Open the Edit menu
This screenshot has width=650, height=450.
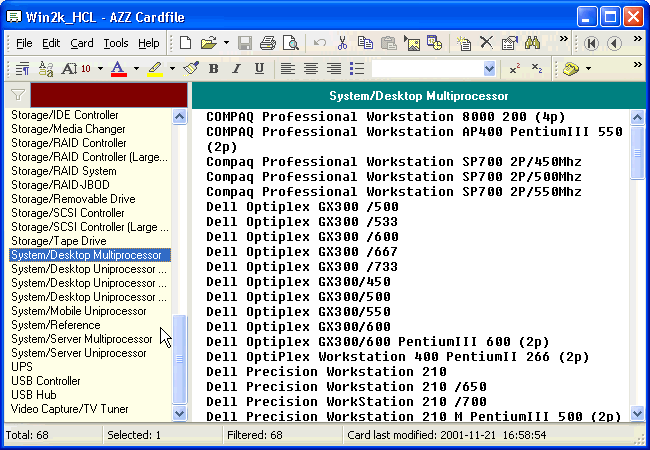(x=51, y=43)
